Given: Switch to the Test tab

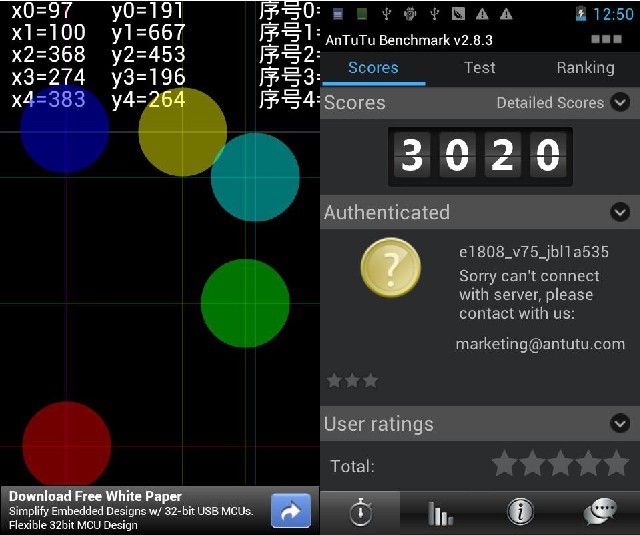Looking at the screenshot, I should 480,68.
